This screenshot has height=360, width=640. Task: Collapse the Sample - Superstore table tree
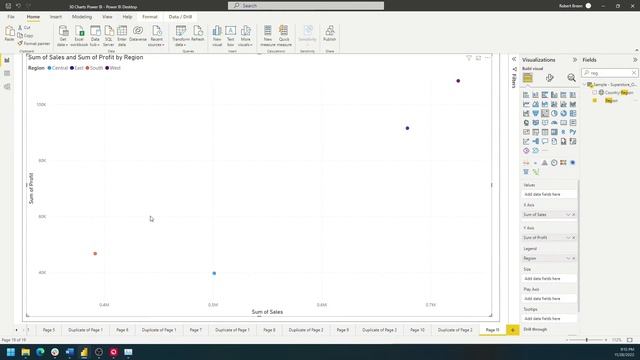coord(584,84)
